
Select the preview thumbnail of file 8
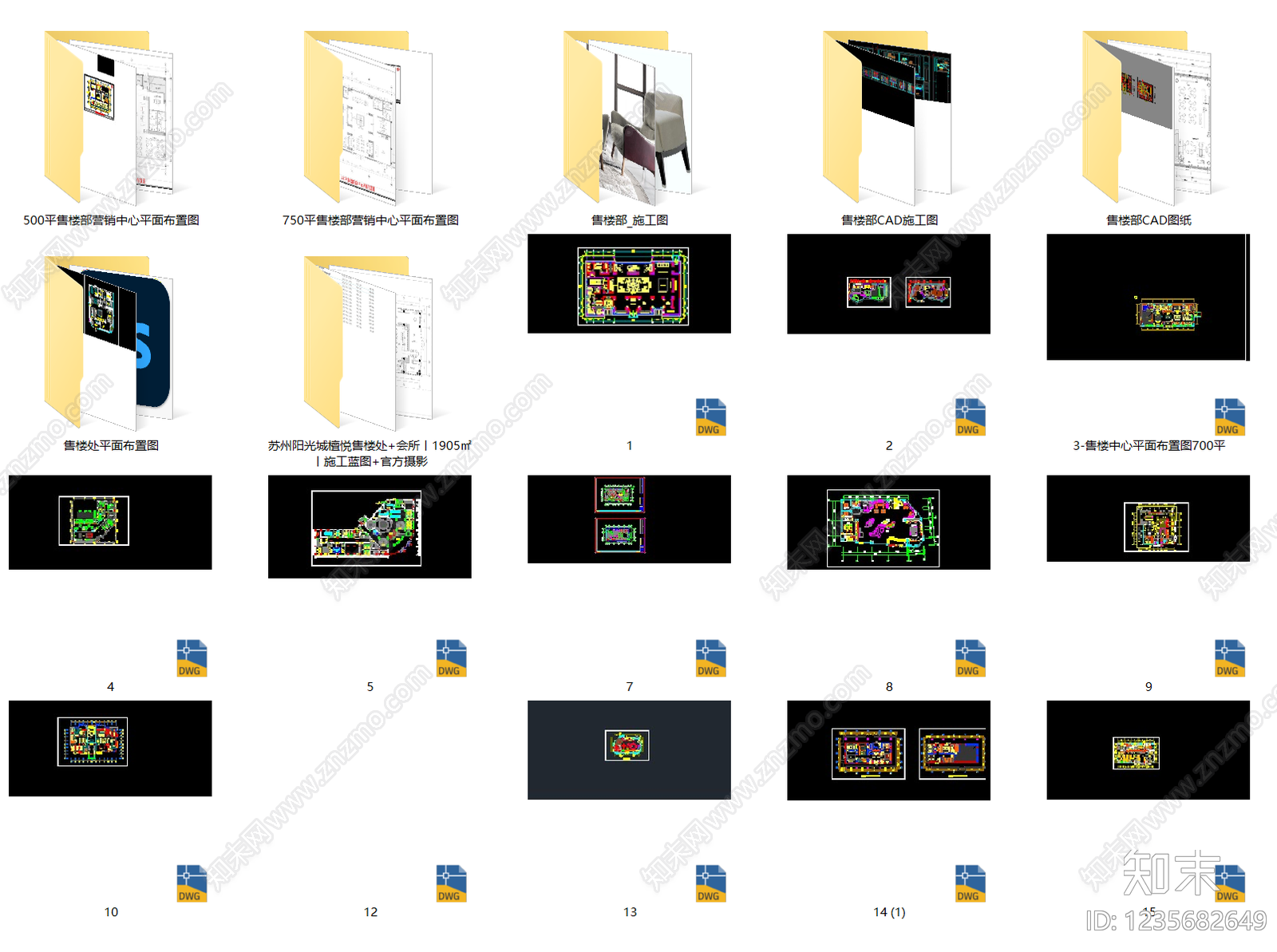[888, 522]
